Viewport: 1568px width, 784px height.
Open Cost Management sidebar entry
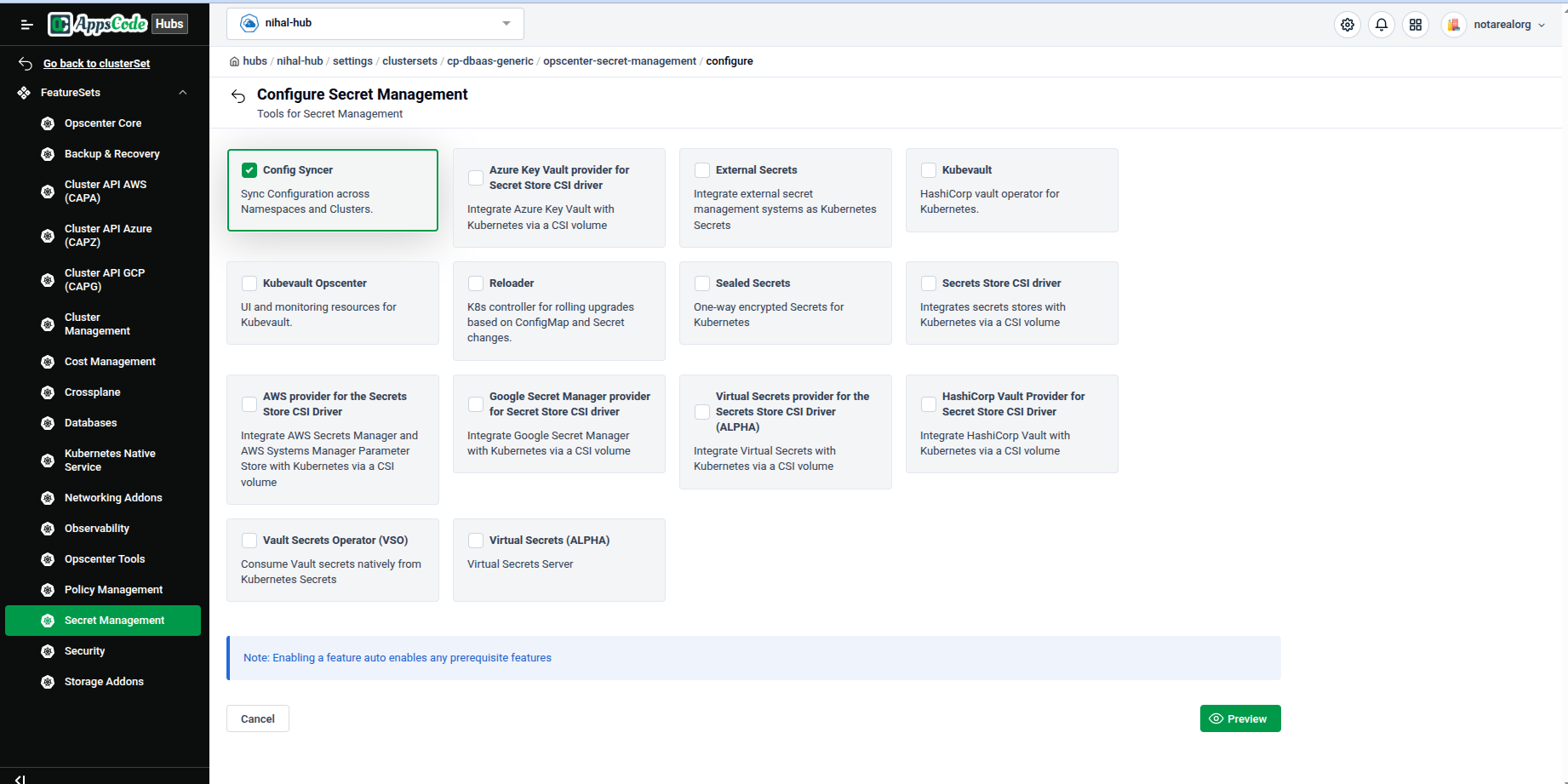103,362
